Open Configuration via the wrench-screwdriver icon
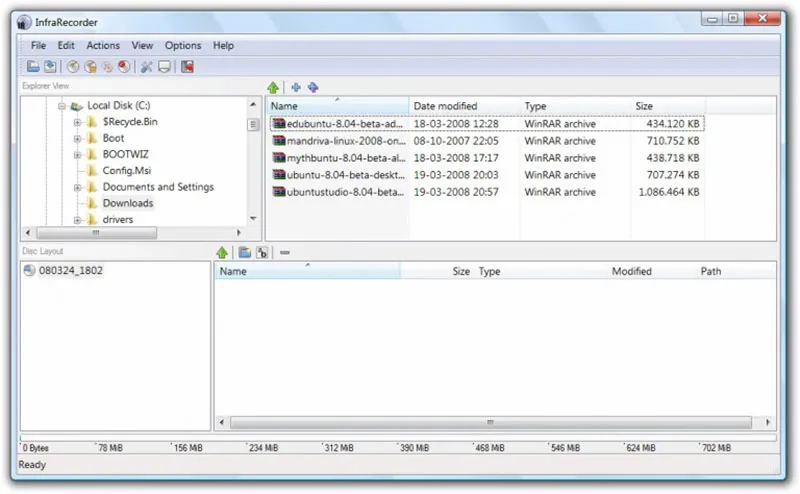This screenshot has width=800, height=494. pyautogui.click(x=147, y=66)
